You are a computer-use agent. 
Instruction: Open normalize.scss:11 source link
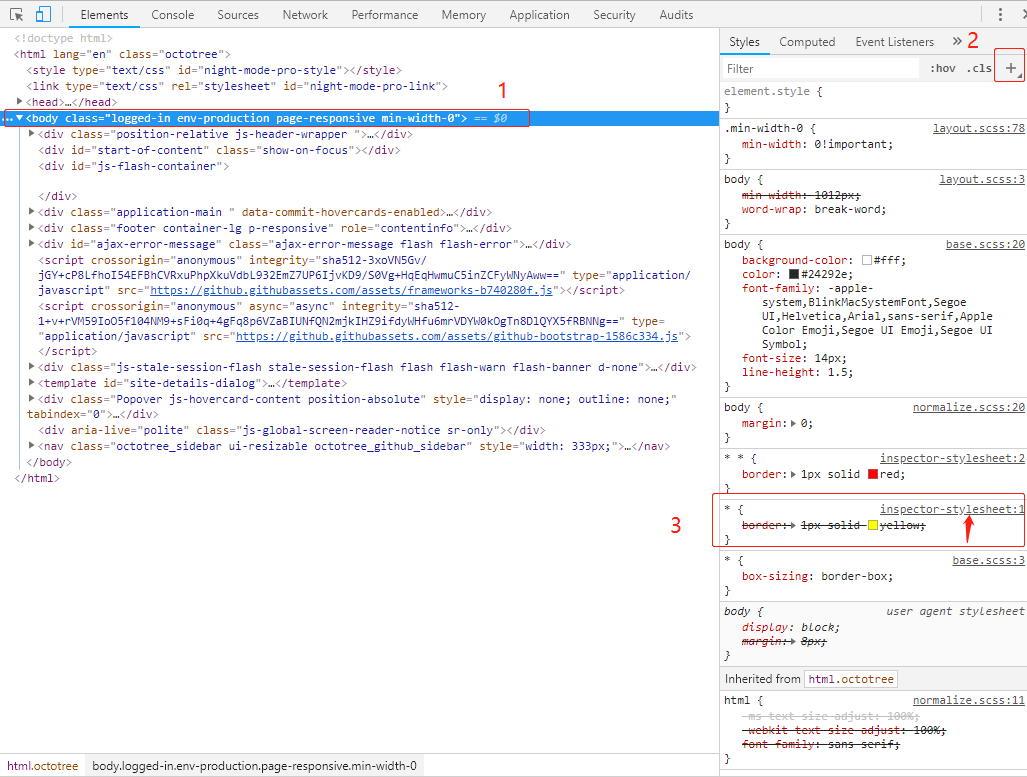click(x=969, y=700)
